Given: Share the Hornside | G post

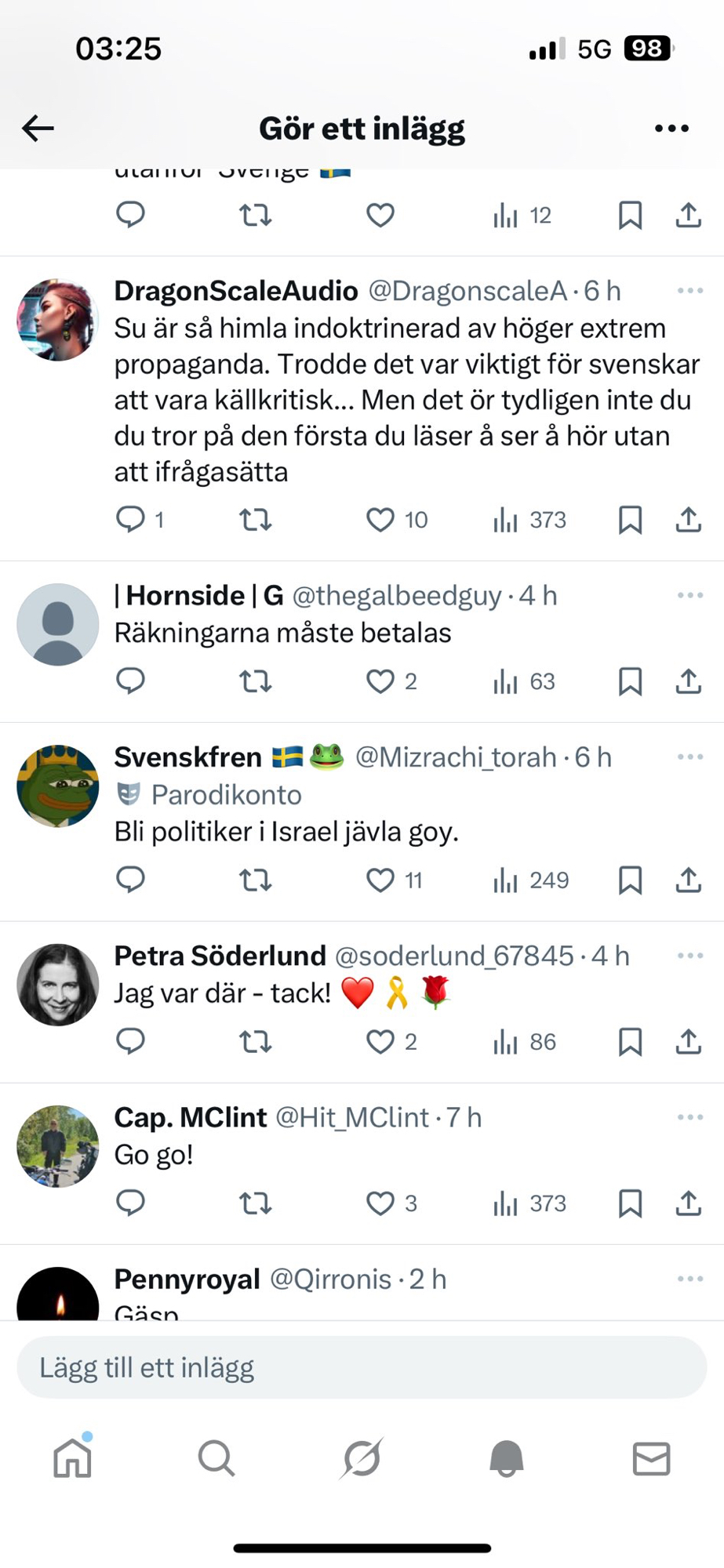Looking at the screenshot, I should point(688,681).
